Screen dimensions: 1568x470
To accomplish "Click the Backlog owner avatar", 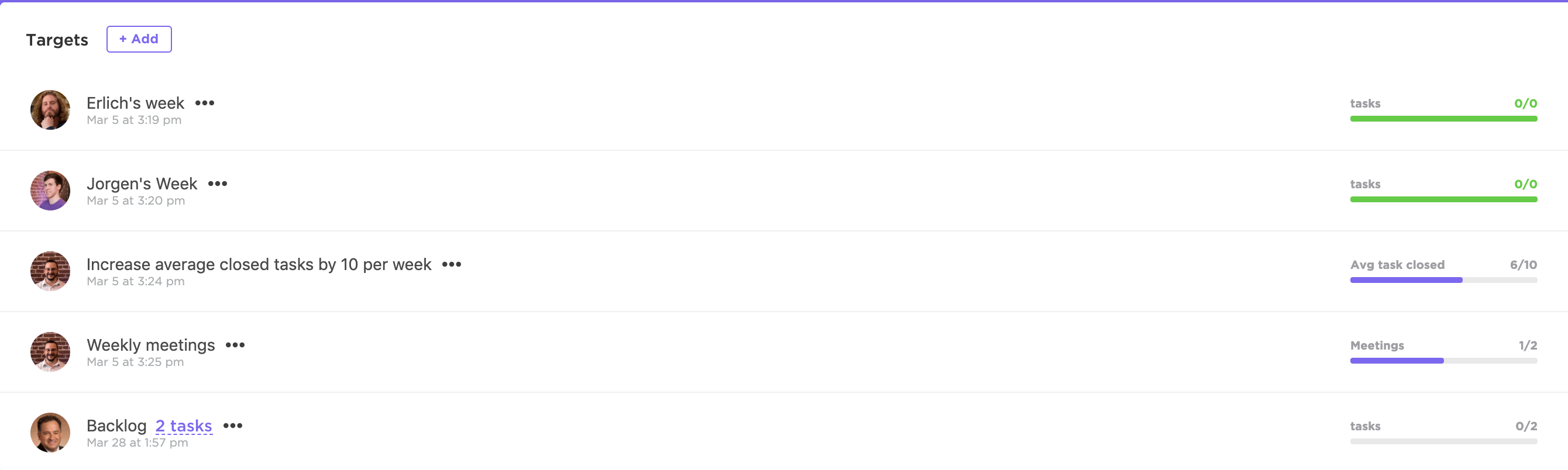I will (50, 433).
